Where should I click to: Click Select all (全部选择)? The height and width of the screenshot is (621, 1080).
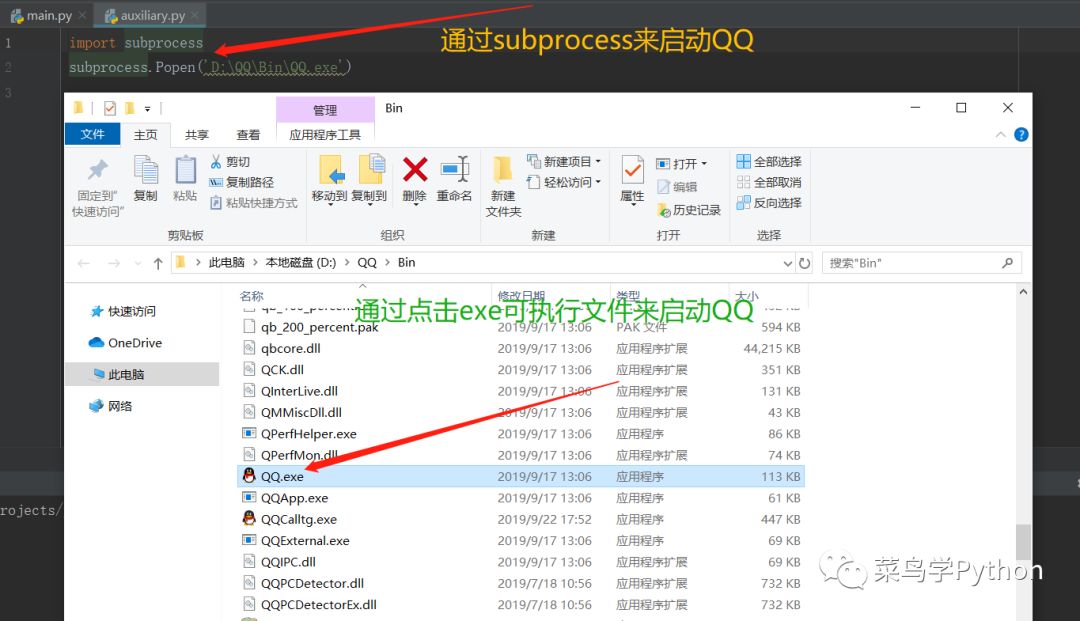[x=769, y=162]
